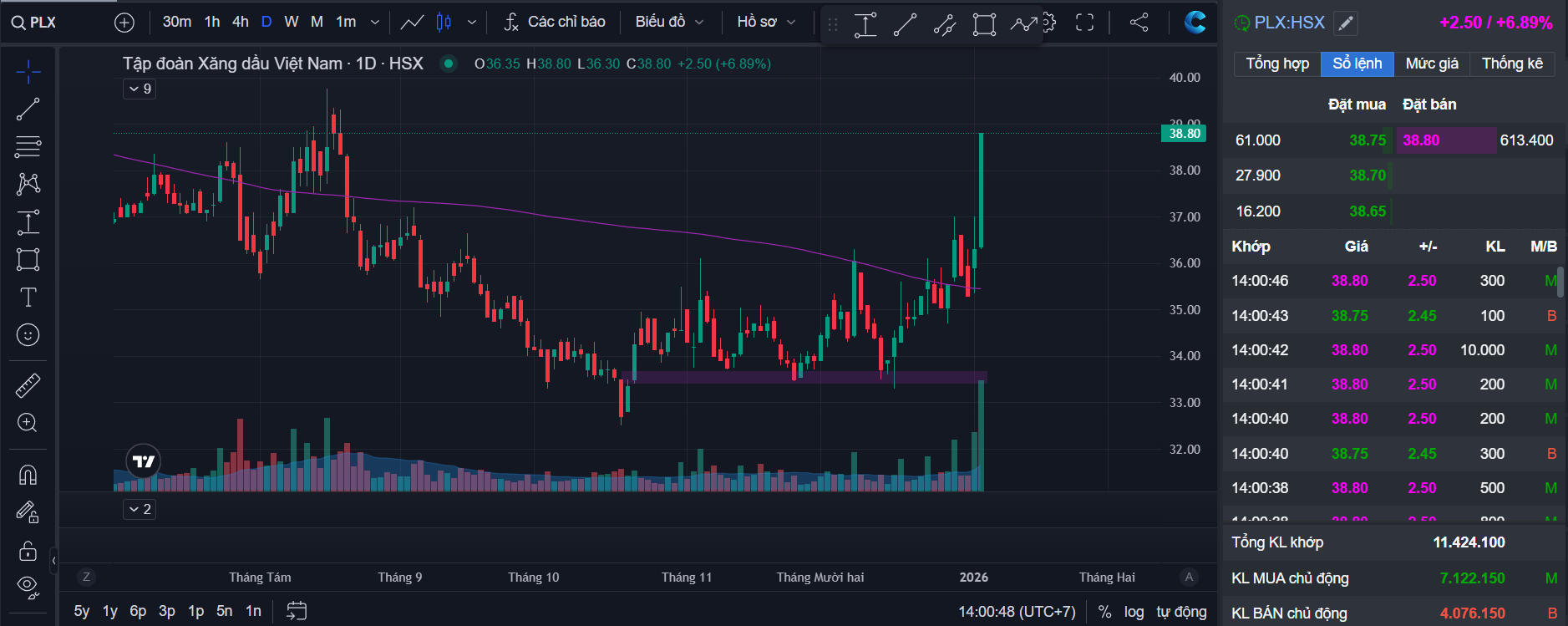The image size is (1568, 626).
Task: Set timeframe to W weekly
Action: [292, 22]
